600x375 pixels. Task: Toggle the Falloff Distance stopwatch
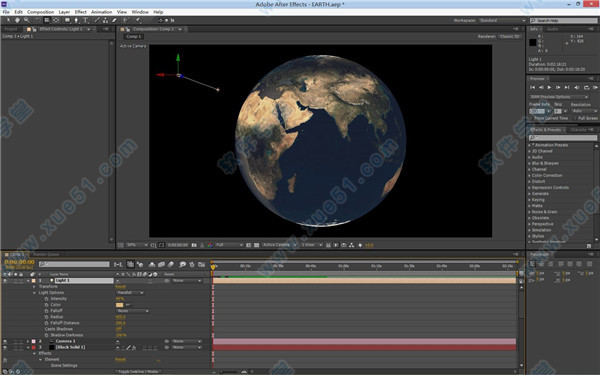(46, 323)
